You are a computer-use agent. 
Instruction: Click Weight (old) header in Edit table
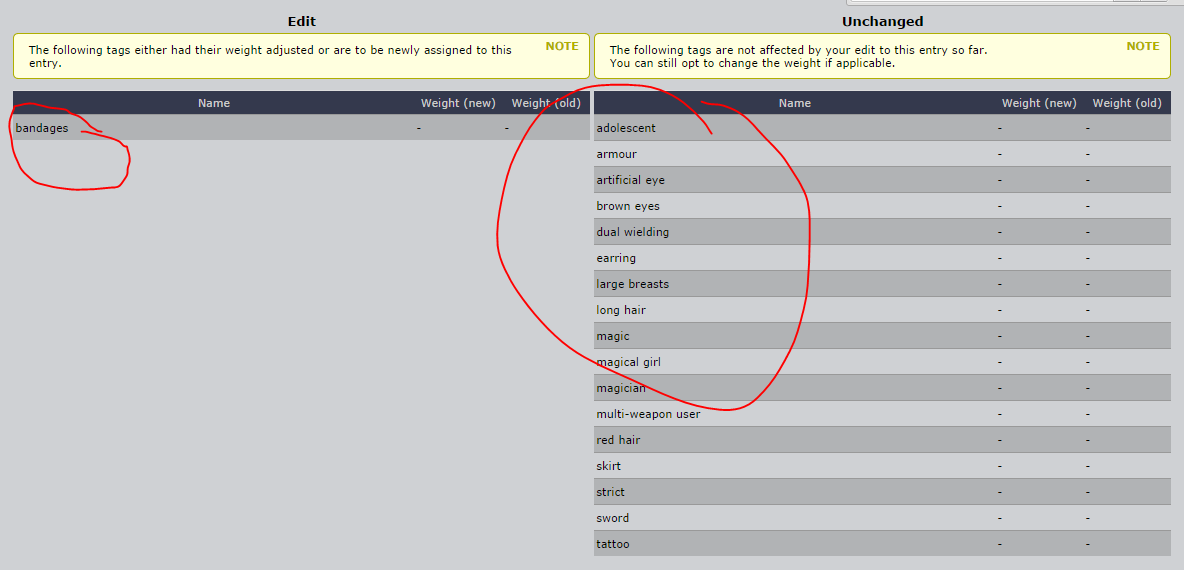[546, 103]
